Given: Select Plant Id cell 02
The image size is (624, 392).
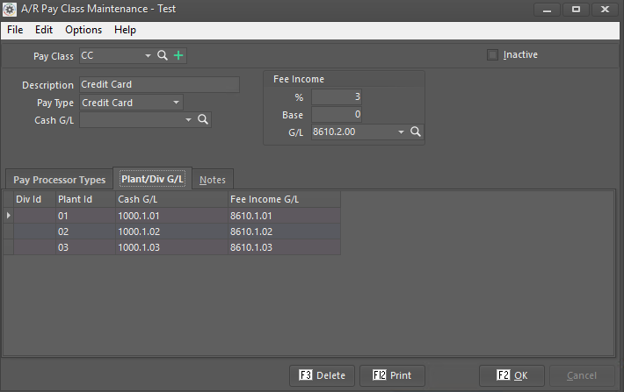Looking at the screenshot, I should tap(85, 232).
